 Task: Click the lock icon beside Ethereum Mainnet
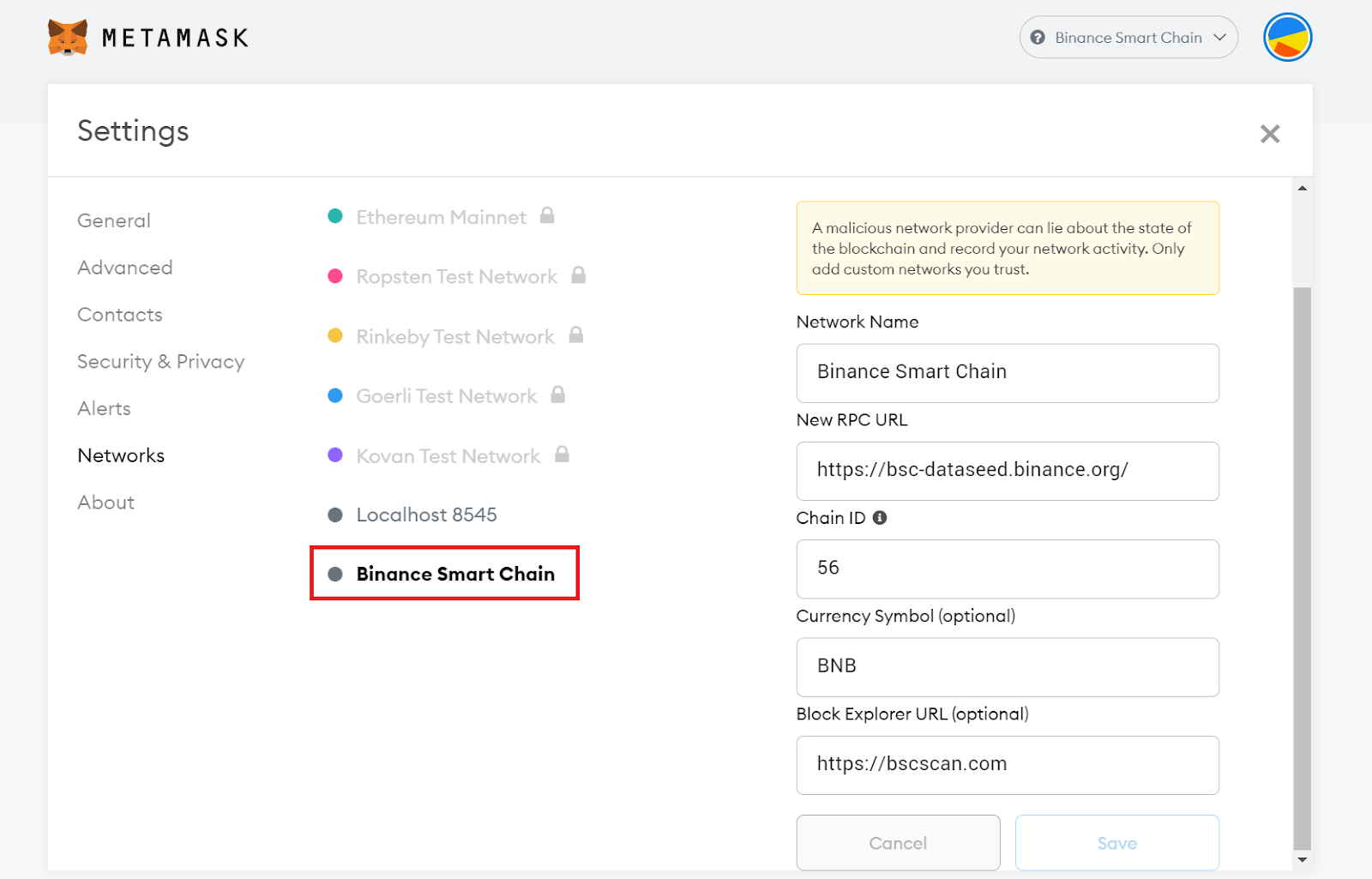coord(547,215)
